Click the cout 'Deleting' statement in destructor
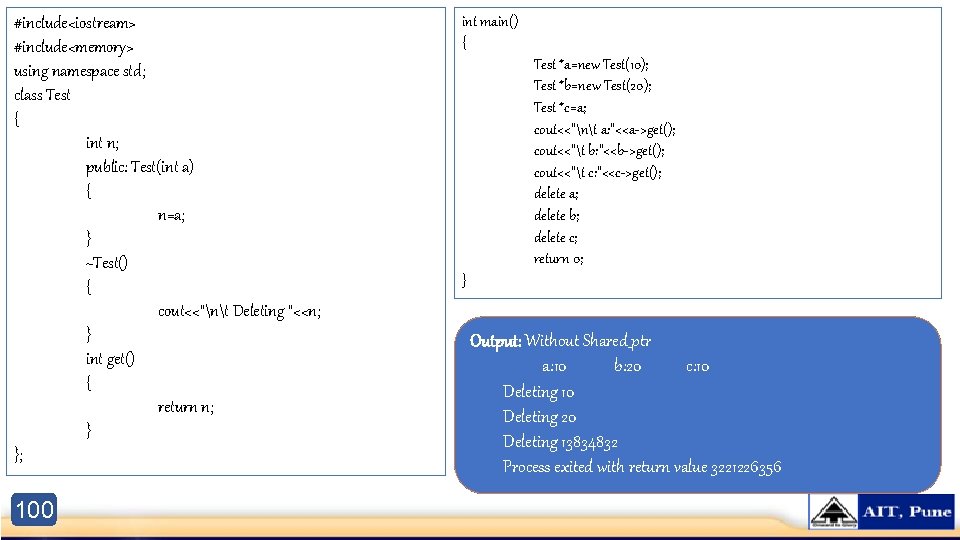The width and height of the screenshot is (960, 540). pyautogui.click(x=239, y=312)
